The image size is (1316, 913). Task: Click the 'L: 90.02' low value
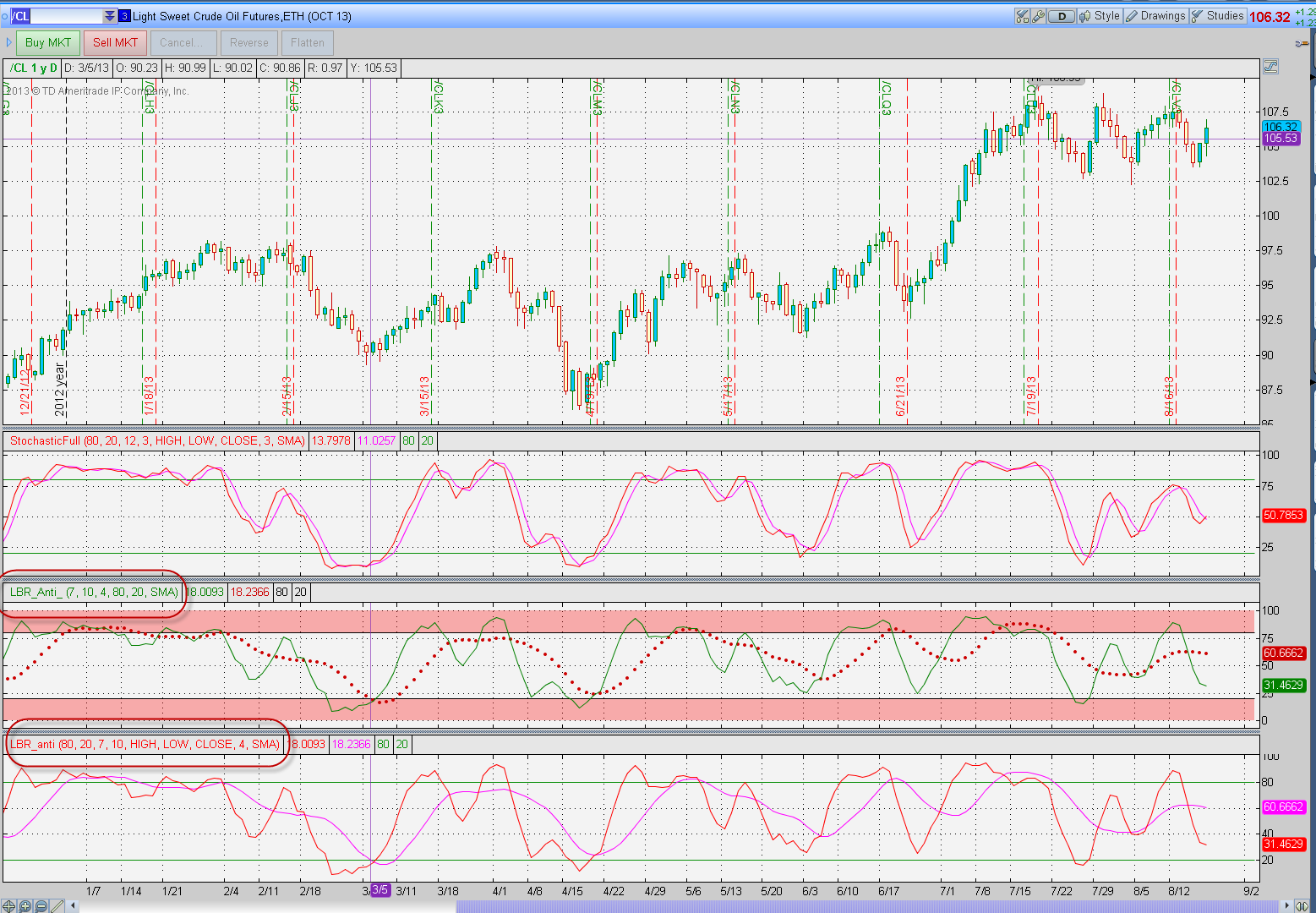click(x=232, y=68)
